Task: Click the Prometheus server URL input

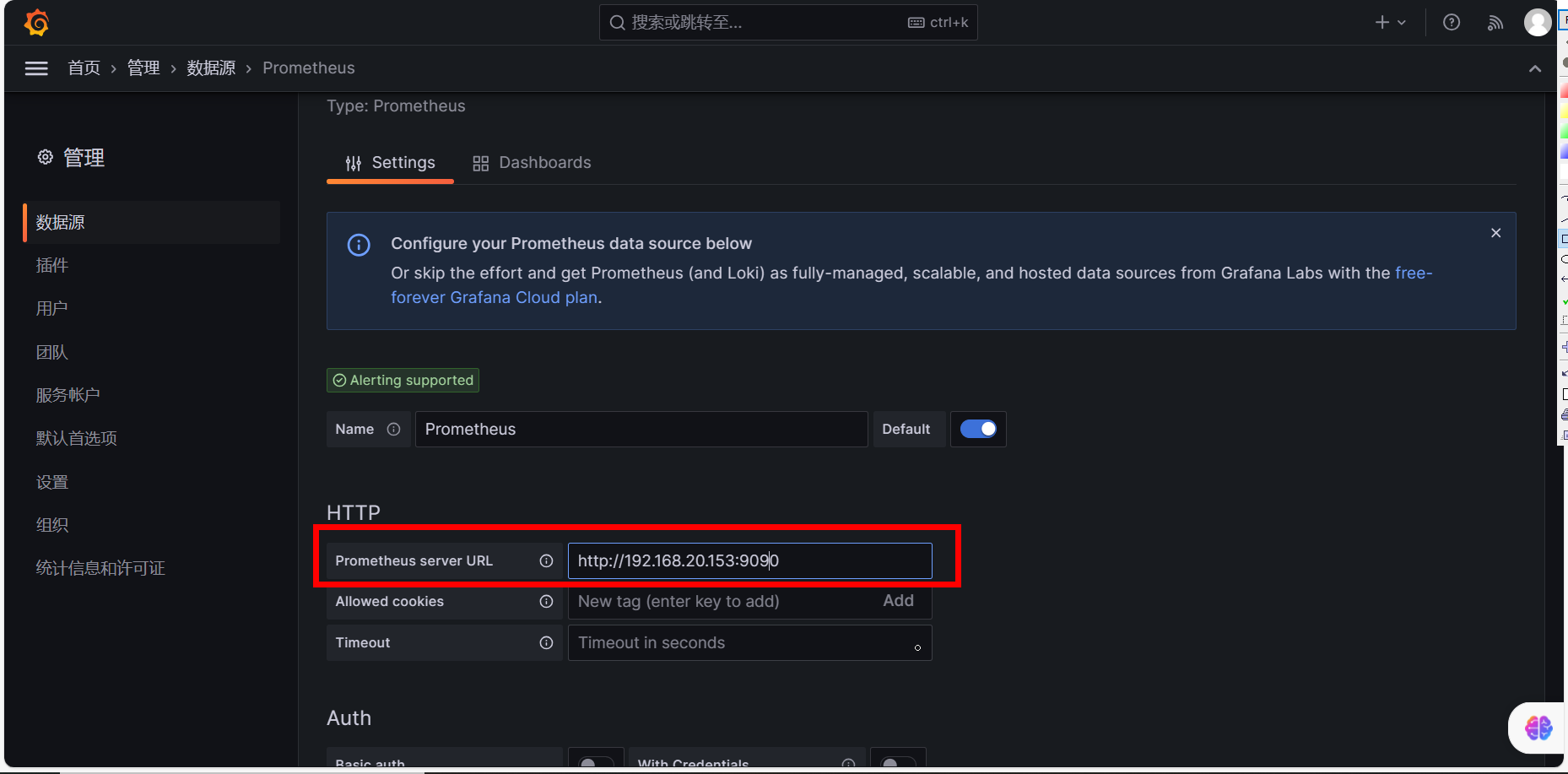Action: 749,561
